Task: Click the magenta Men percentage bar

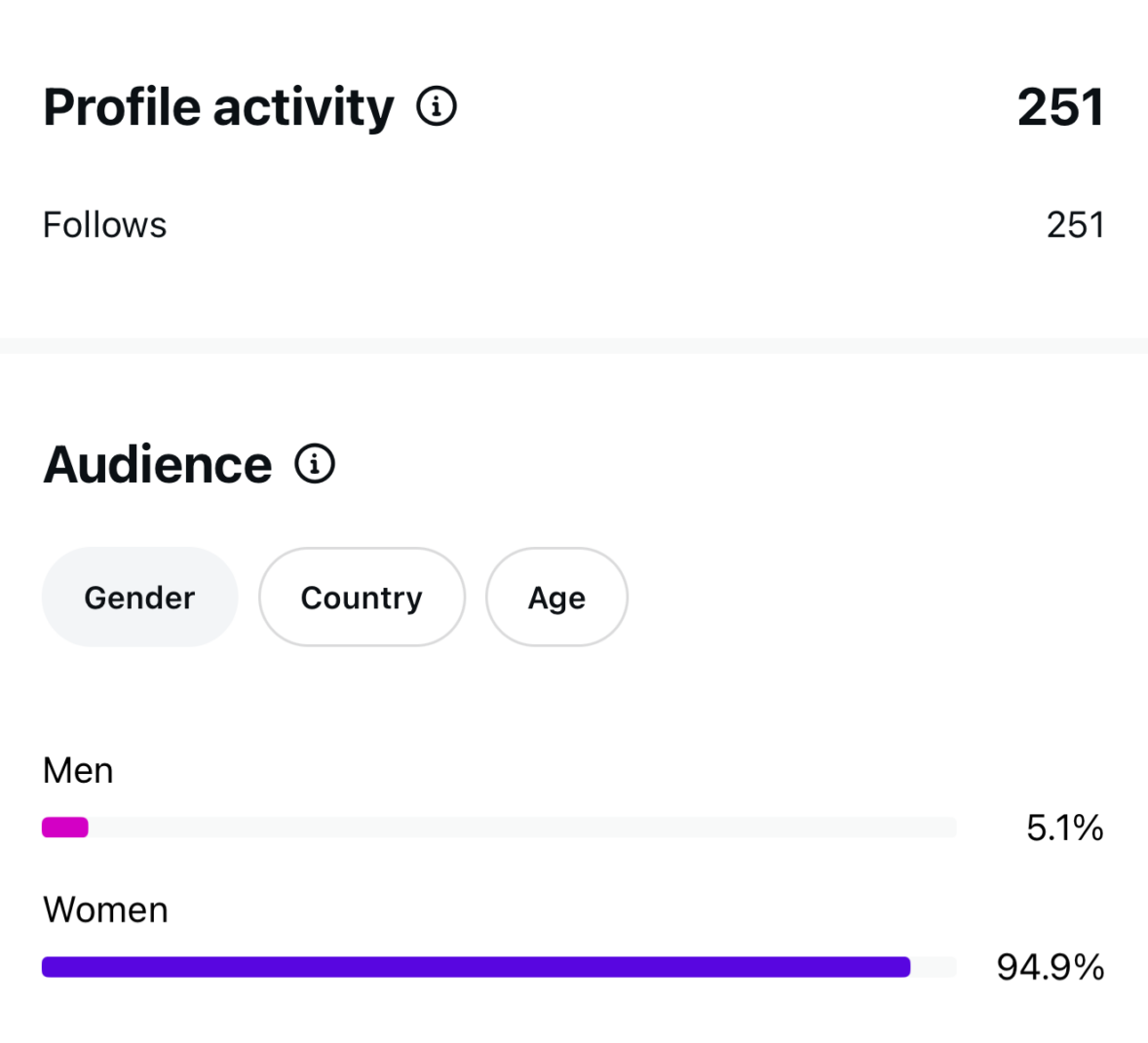Action: (x=65, y=828)
